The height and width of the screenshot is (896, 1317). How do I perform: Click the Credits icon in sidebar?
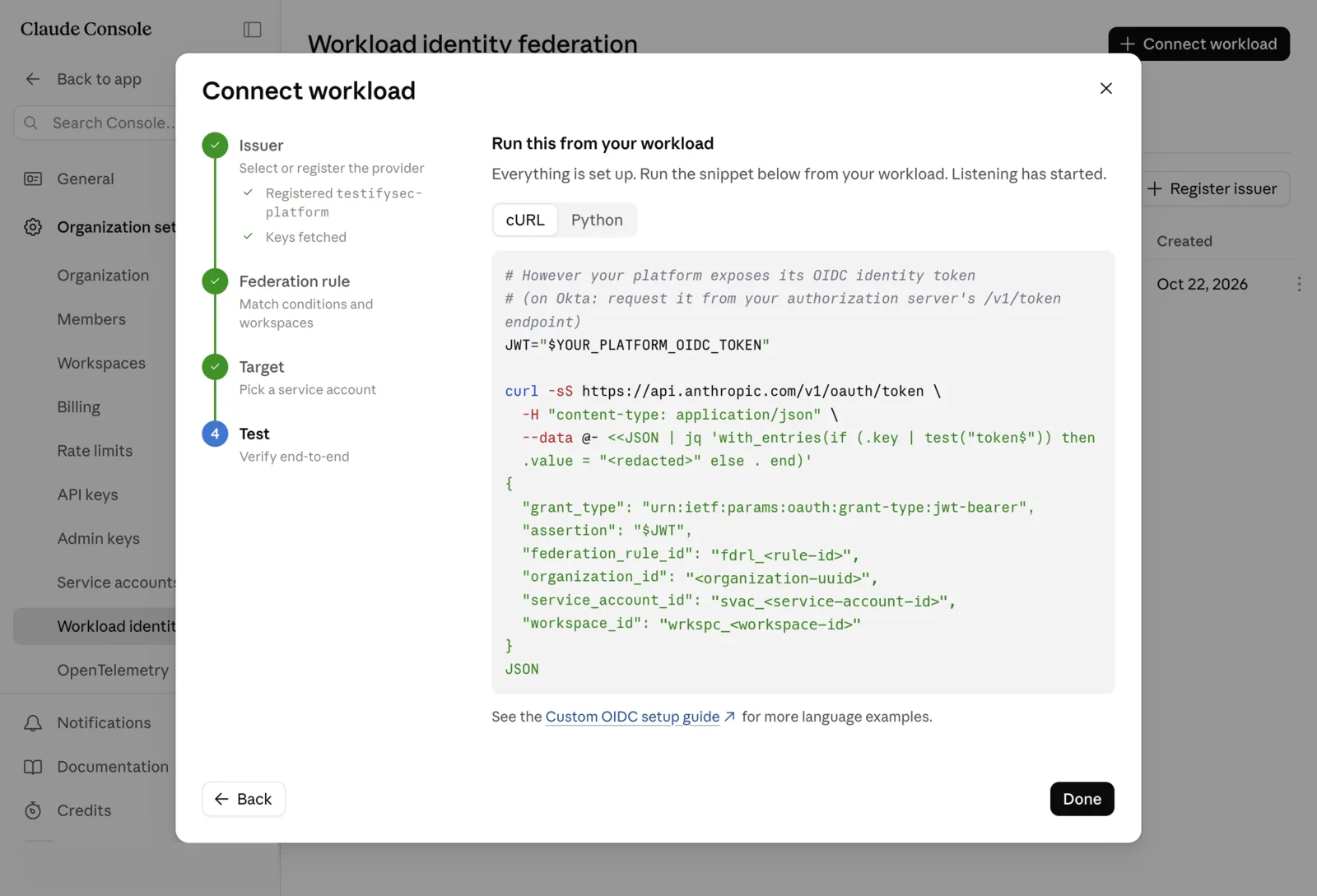[x=33, y=810]
